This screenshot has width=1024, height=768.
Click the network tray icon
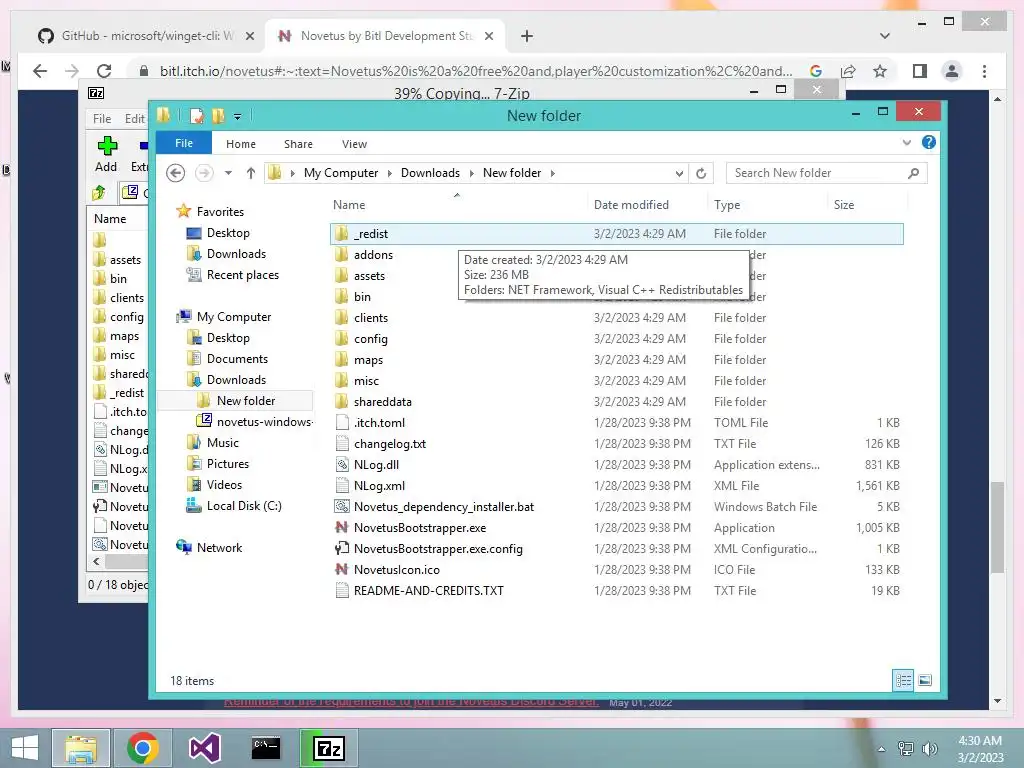click(906, 748)
